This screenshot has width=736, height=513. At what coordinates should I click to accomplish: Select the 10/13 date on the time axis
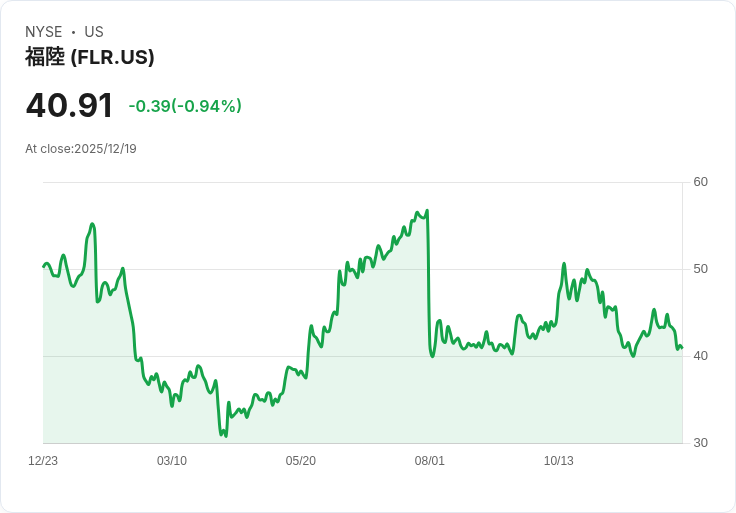tap(559, 461)
